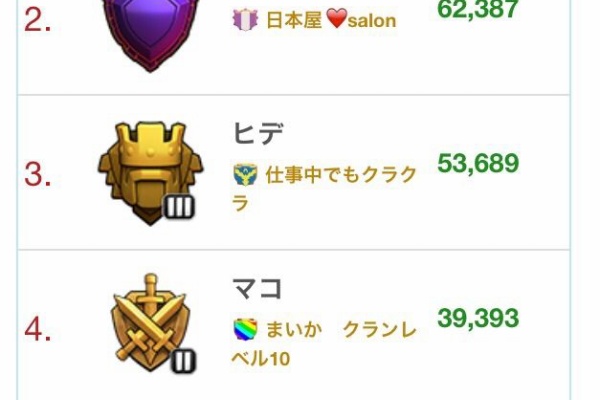
Task: Click the red heart emoji in clan name
Action: tap(337, 19)
